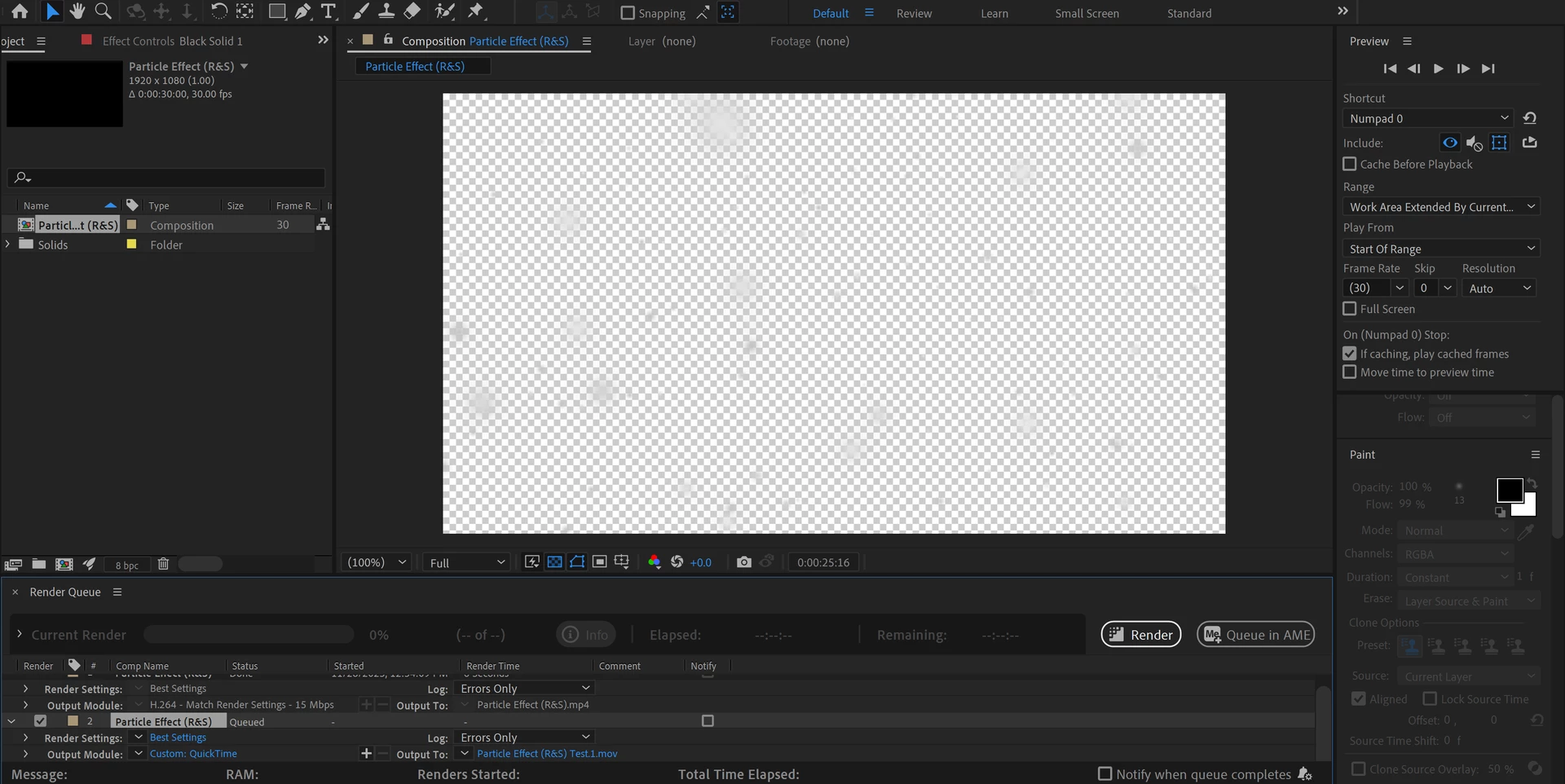Image resolution: width=1565 pixels, height=784 pixels.
Task: Select the Puppet Pin tool
Action: coord(476,11)
